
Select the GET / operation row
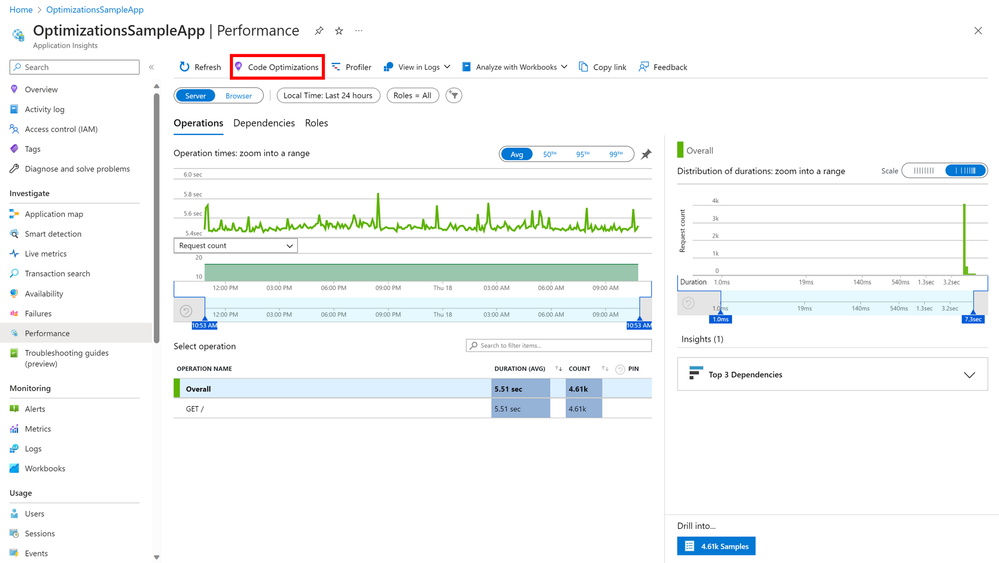412,409
